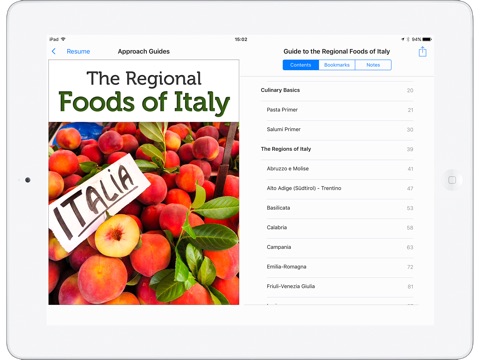This screenshot has height=360, width=480.
Task: Tap the book cover image
Action: point(144,182)
